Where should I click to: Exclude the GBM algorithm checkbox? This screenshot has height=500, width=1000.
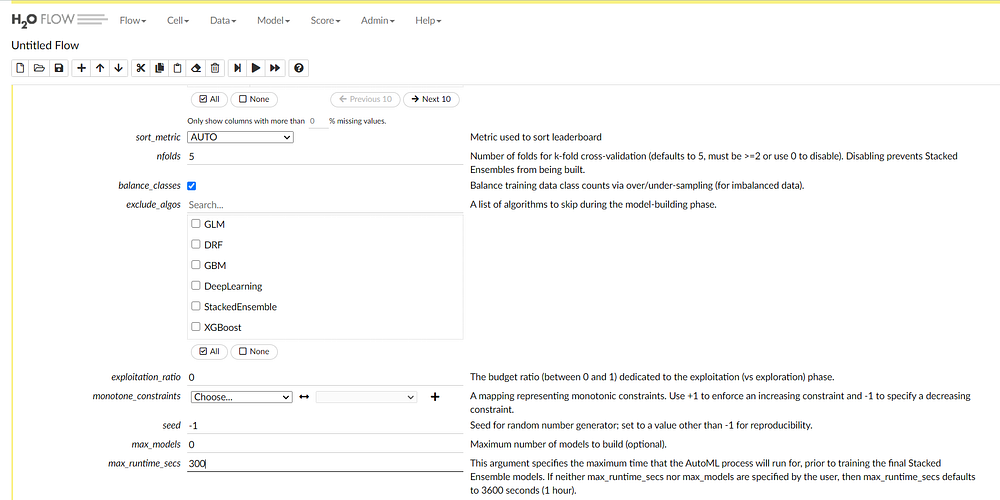tap(196, 265)
